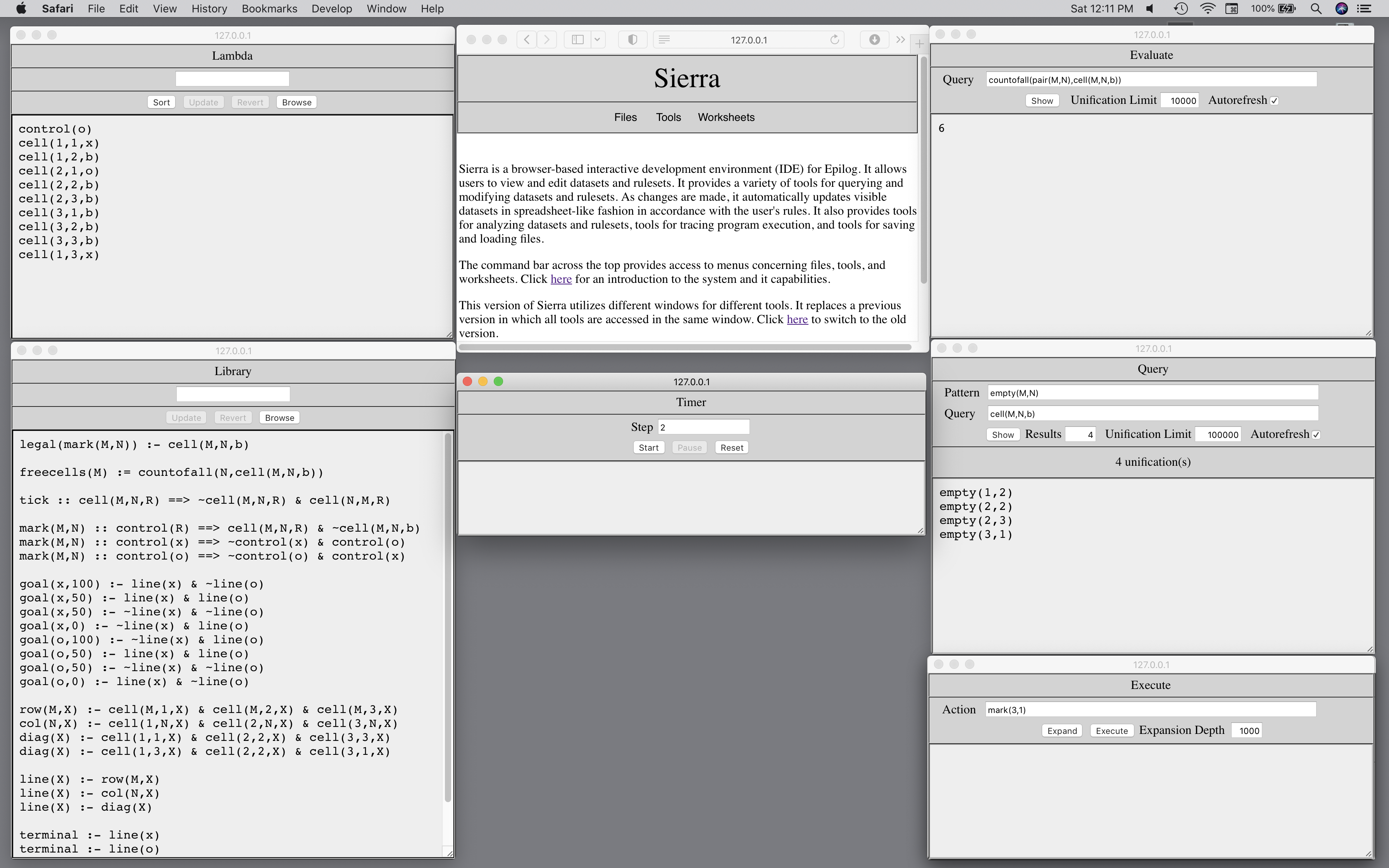Toggle Autorefresh checkbox in Query window

pyautogui.click(x=1316, y=434)
